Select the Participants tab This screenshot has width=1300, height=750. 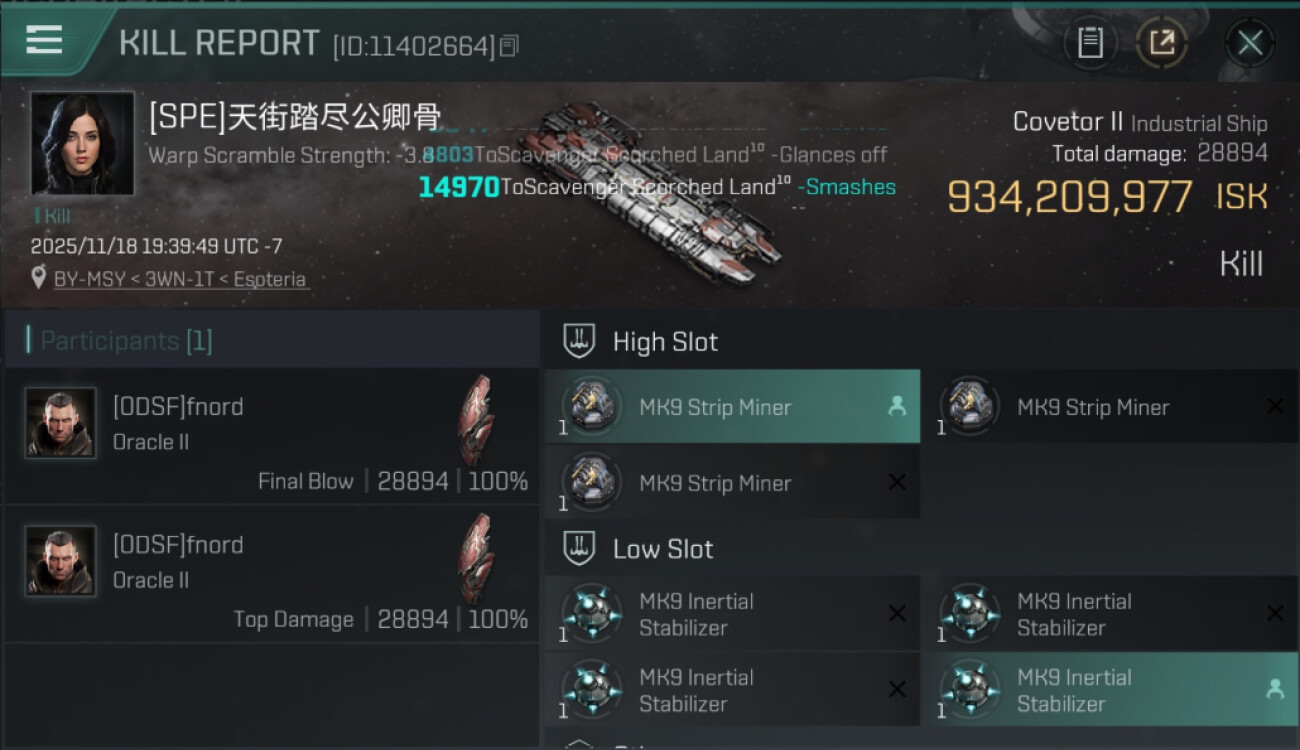[x=126, y=341]
